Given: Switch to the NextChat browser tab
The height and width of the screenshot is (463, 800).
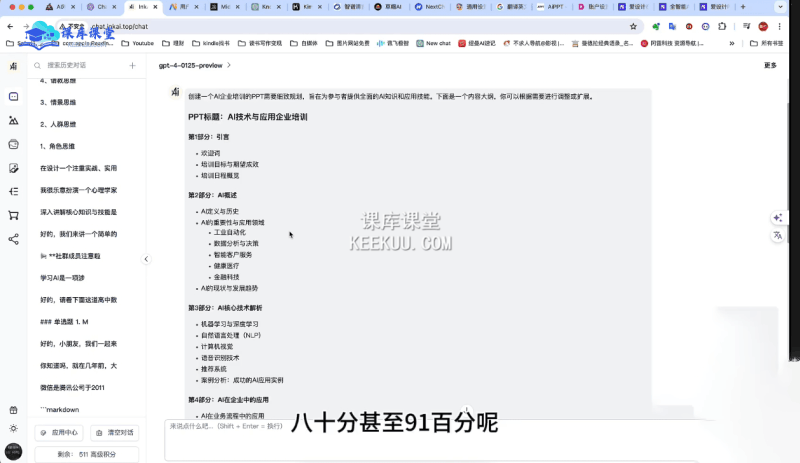Looking at the screenshot, I should (430, 7).
